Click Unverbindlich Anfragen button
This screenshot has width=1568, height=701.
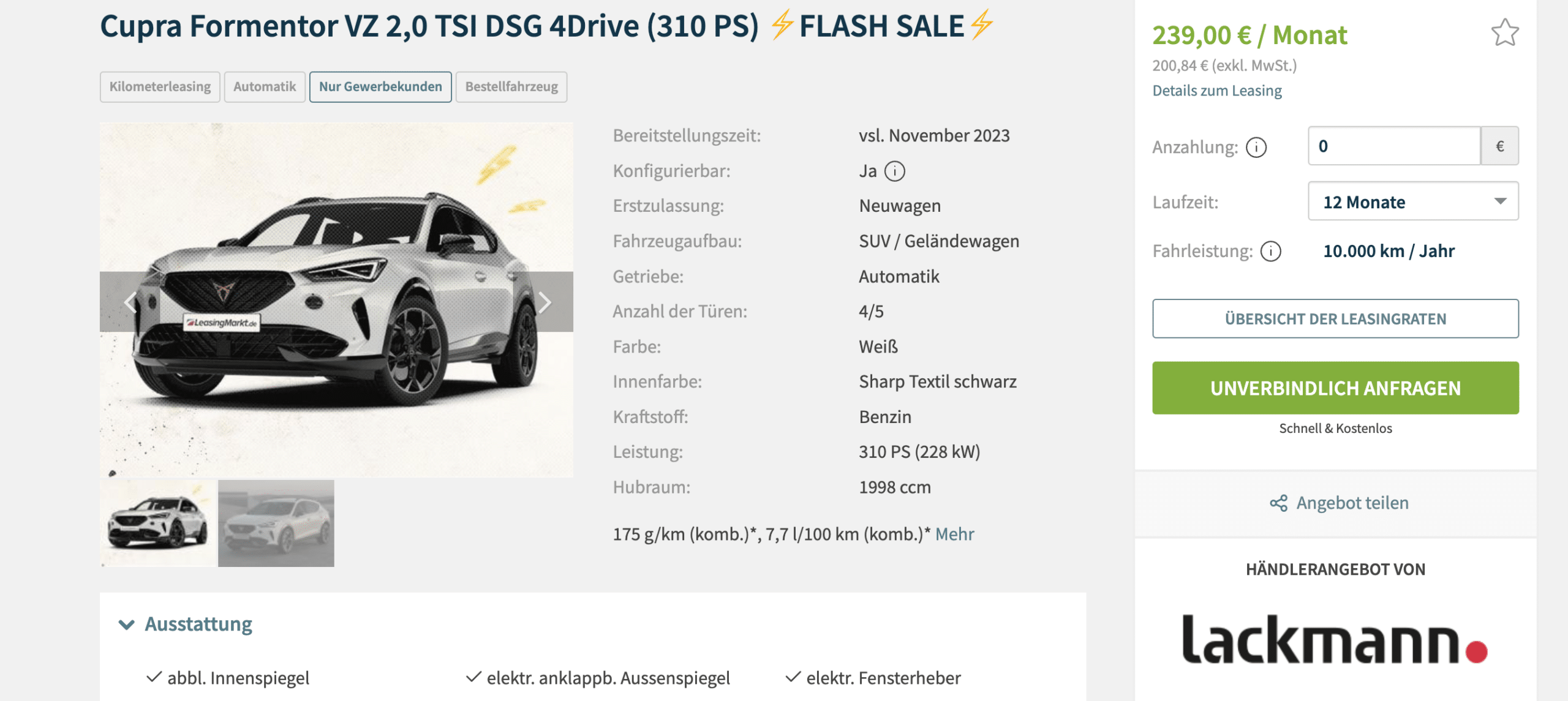1335,388
